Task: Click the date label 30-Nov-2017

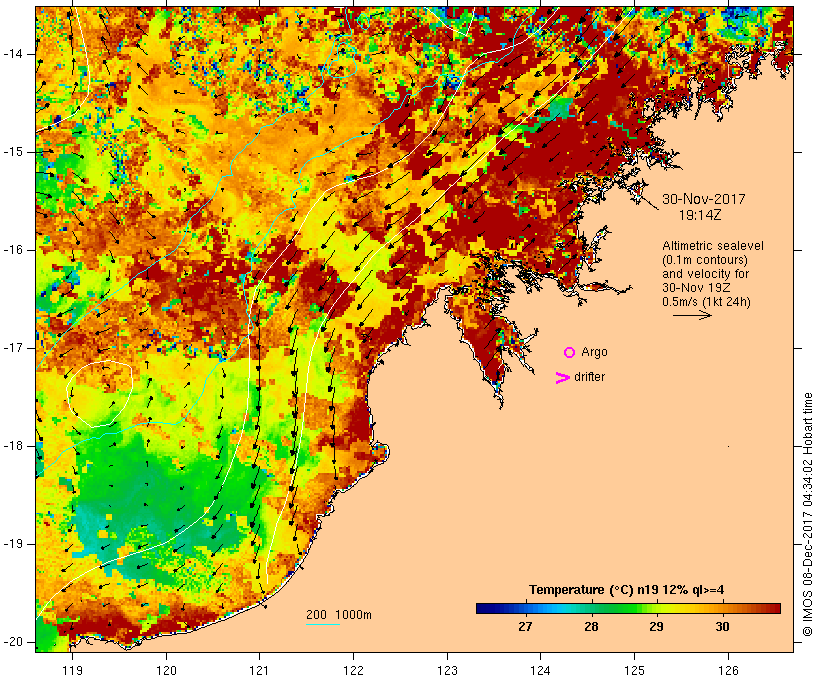Action: [703, 199]
